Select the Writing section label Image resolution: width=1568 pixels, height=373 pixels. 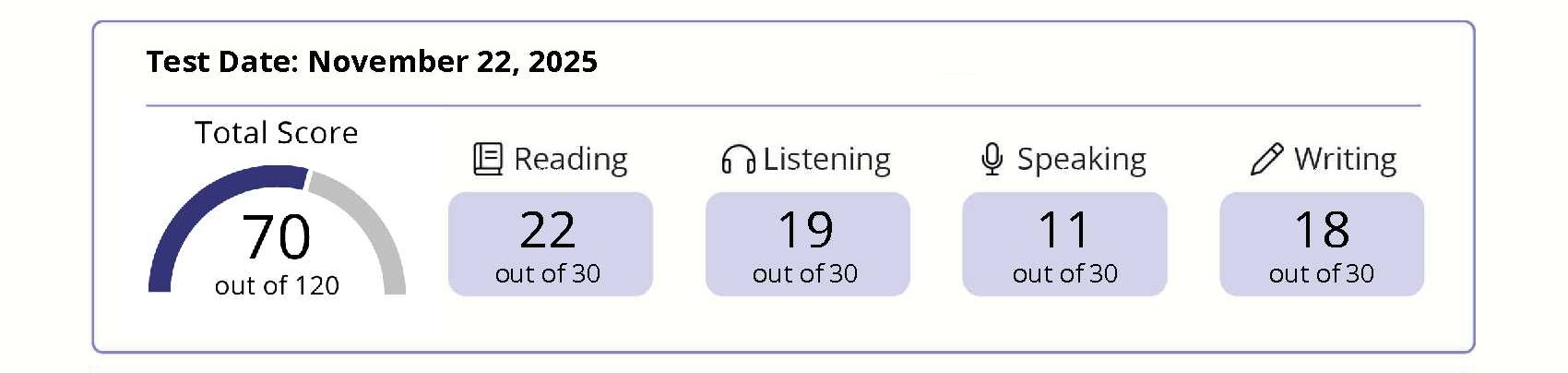[1345, 159]
